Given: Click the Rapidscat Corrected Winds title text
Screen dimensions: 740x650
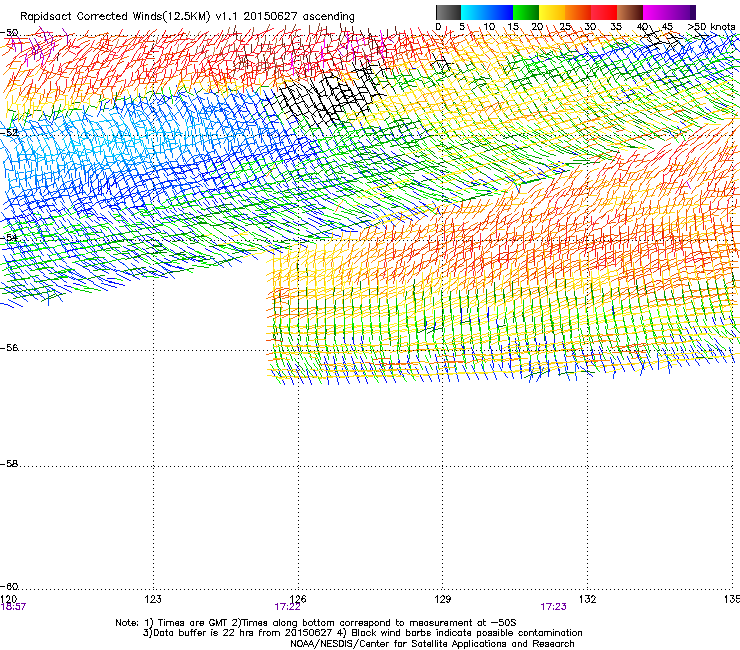Looking at the screenshot, I should [x=187, y=17].
